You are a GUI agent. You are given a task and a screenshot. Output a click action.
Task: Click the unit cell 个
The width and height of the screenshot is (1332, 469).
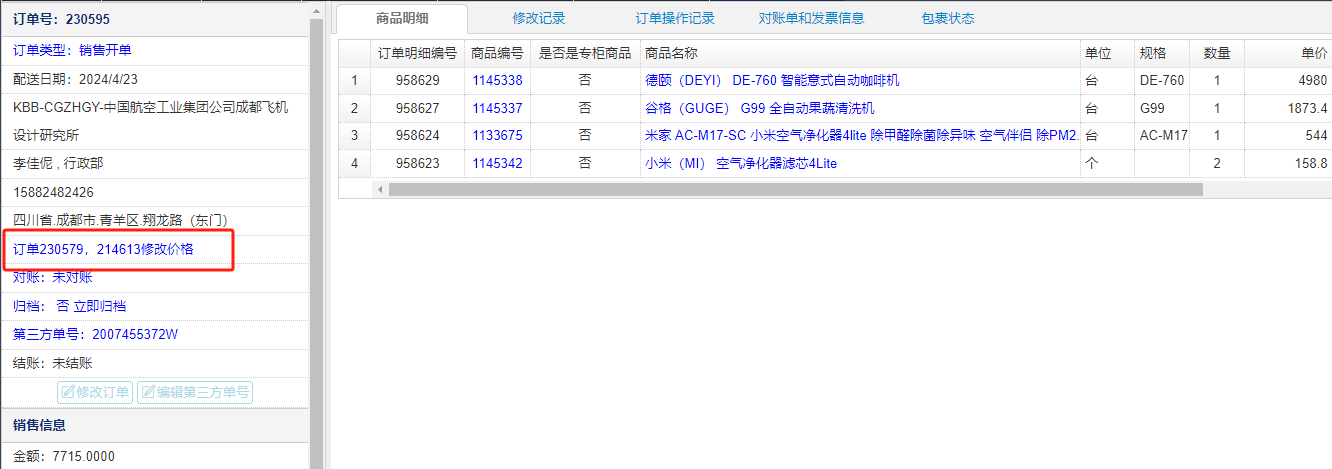coord(1107,163)
